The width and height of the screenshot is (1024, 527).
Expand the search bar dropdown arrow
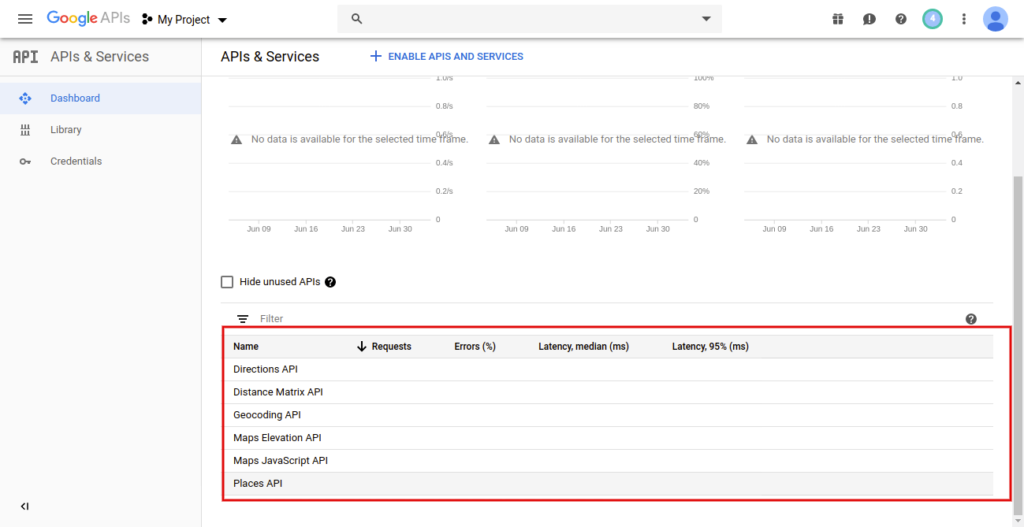706,19
